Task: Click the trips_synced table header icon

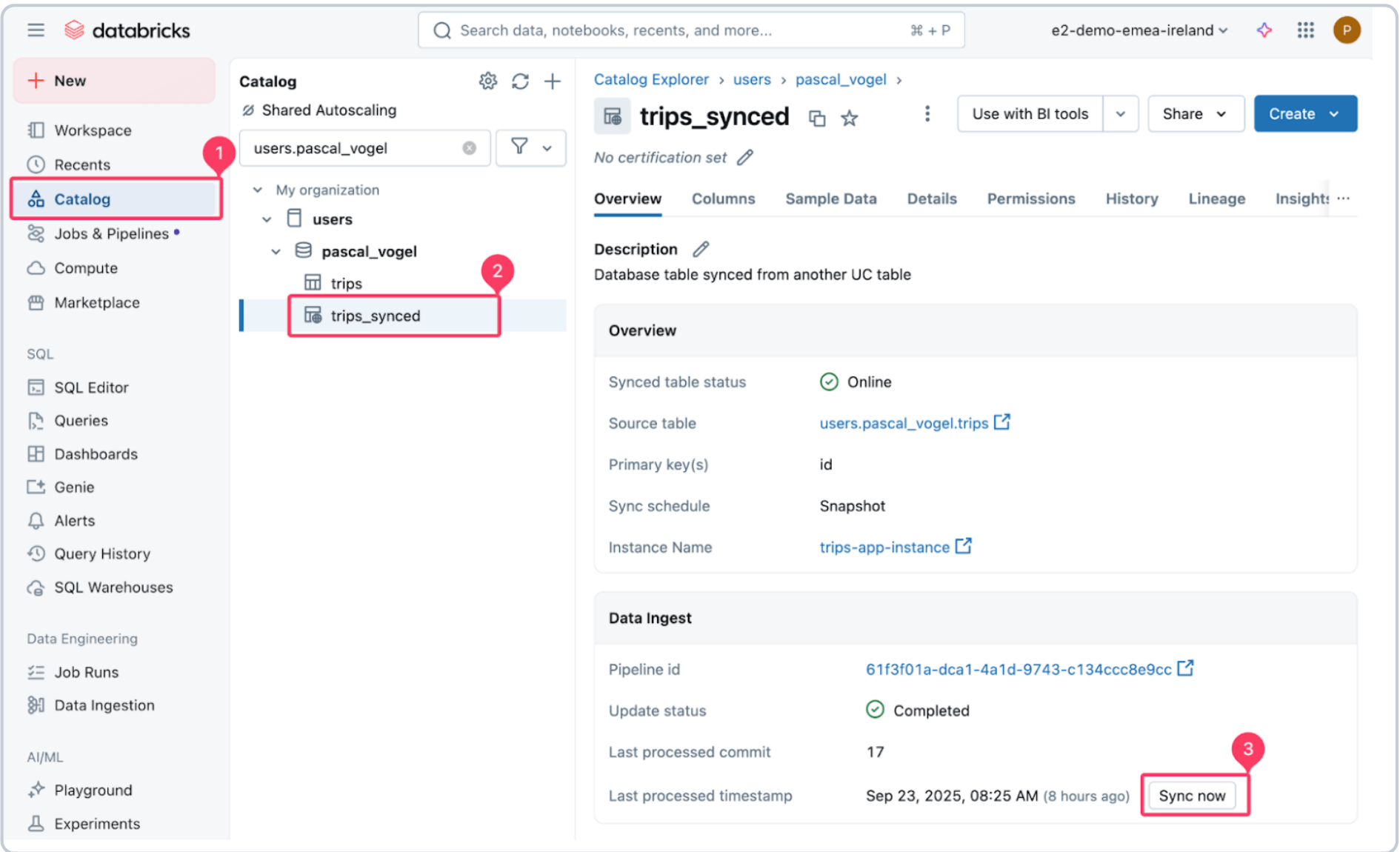Action: coord(613,116)
